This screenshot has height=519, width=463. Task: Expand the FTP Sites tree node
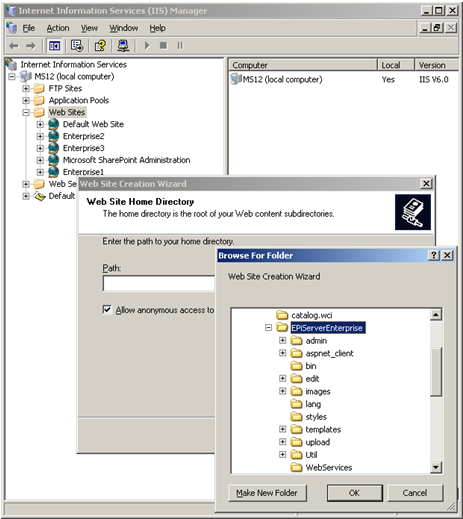26,89
